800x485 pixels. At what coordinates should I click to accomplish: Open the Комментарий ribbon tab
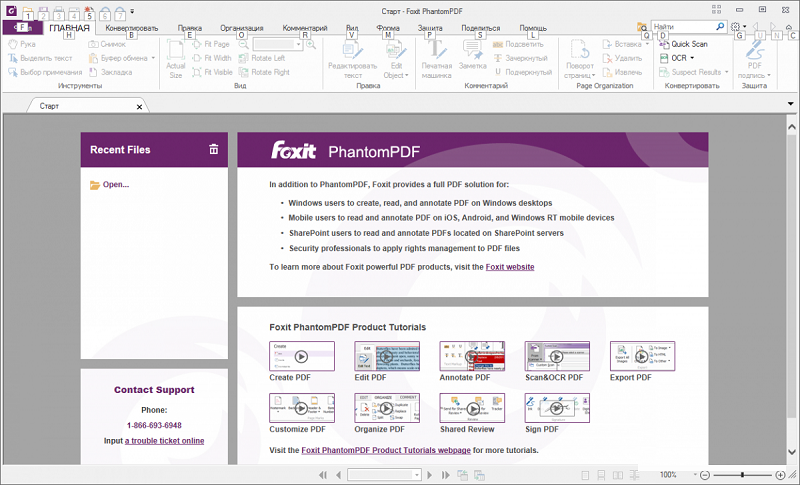tap(305, 28)
